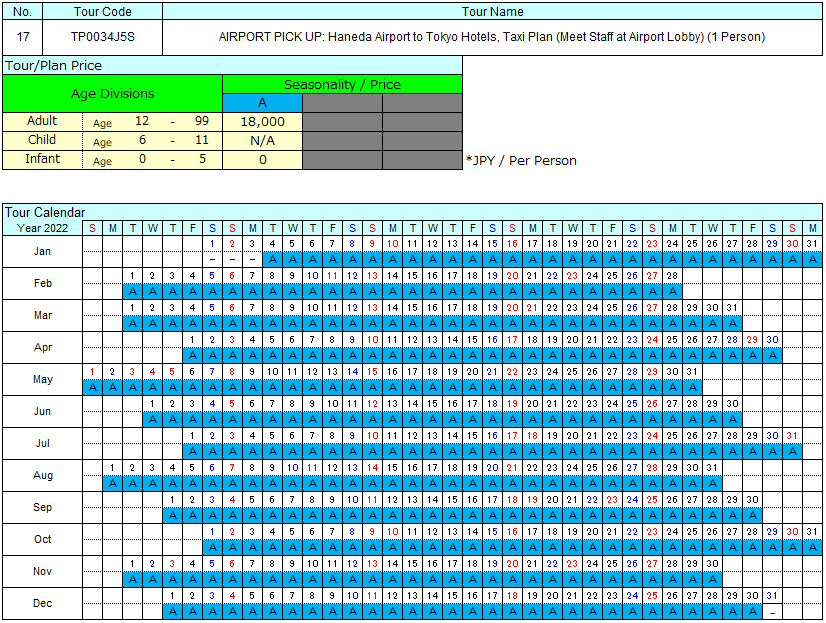Viewport: 826px width, 623px height.
Task: Click date 30 in the Jun row
Action: tap(732, 403)
